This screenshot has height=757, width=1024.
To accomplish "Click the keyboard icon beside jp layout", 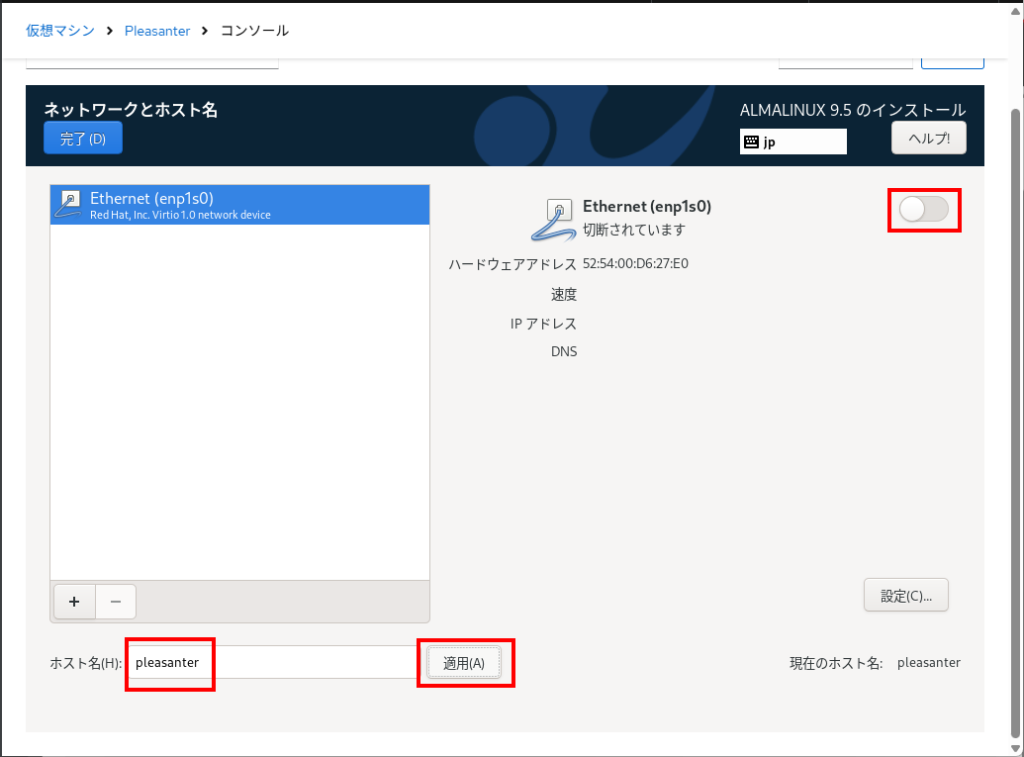I will point(751,142).
